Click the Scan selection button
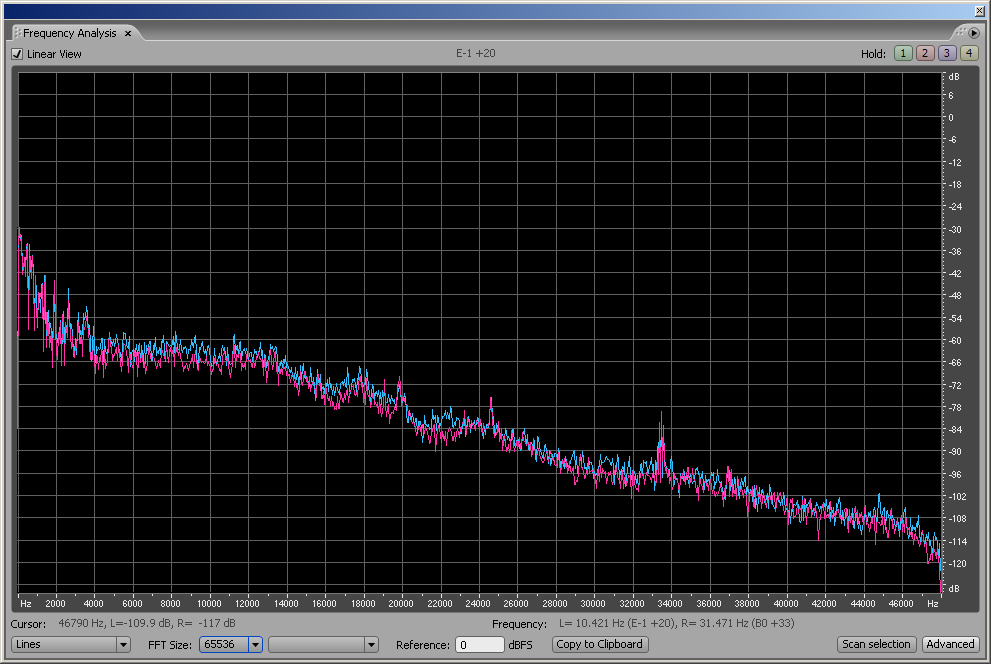 coord(876,644)
